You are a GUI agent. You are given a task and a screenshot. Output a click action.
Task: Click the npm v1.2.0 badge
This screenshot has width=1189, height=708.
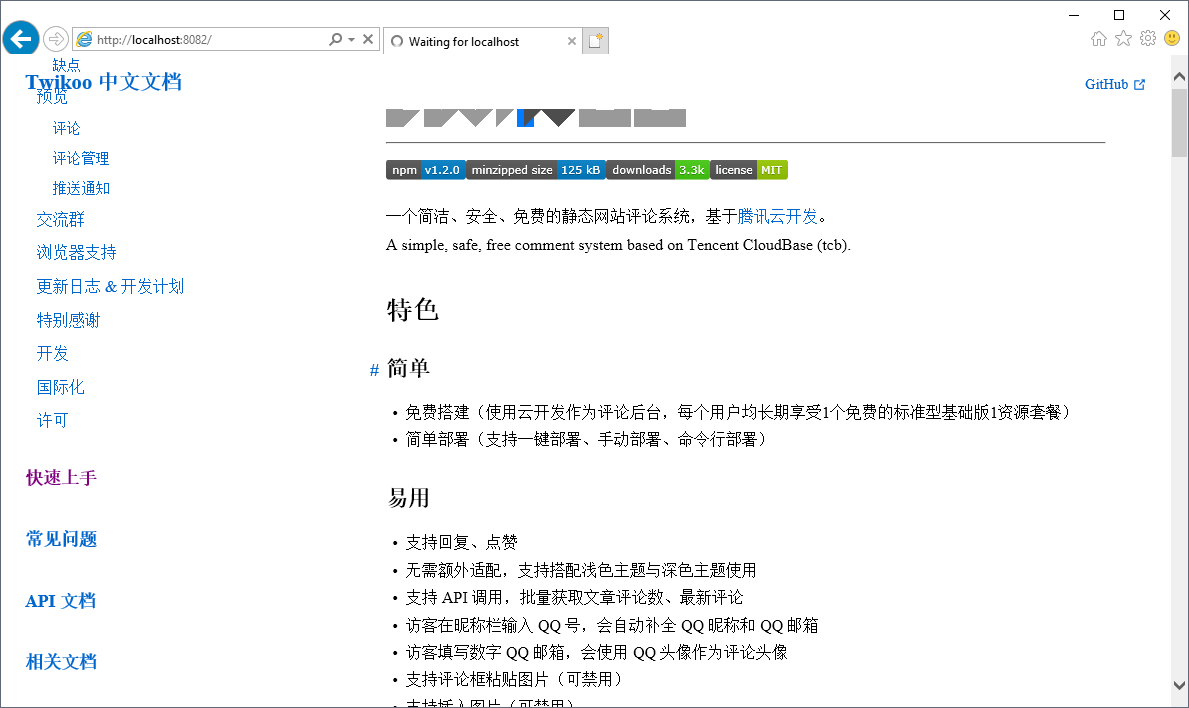425,170
